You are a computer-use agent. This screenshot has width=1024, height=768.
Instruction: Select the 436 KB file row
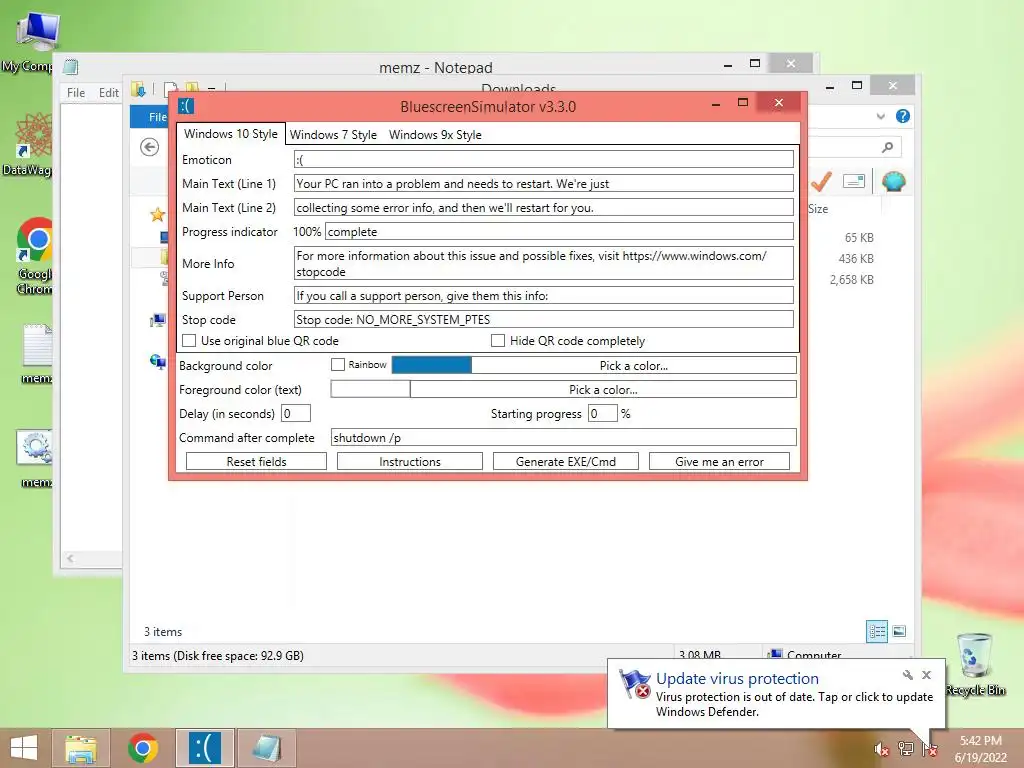[856, 259]
